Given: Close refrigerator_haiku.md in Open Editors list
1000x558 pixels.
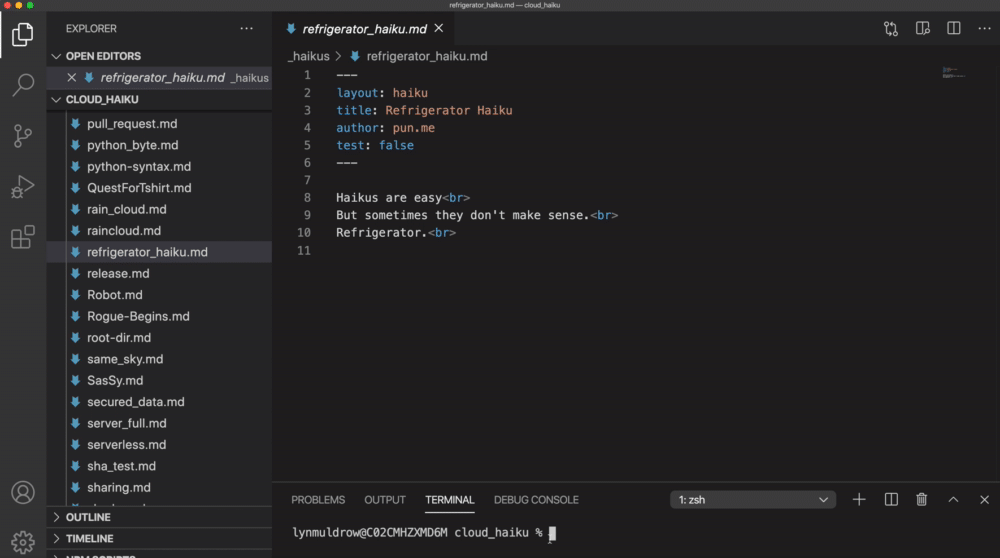Looking at the screenshot, I should click(x=71, y=78).
